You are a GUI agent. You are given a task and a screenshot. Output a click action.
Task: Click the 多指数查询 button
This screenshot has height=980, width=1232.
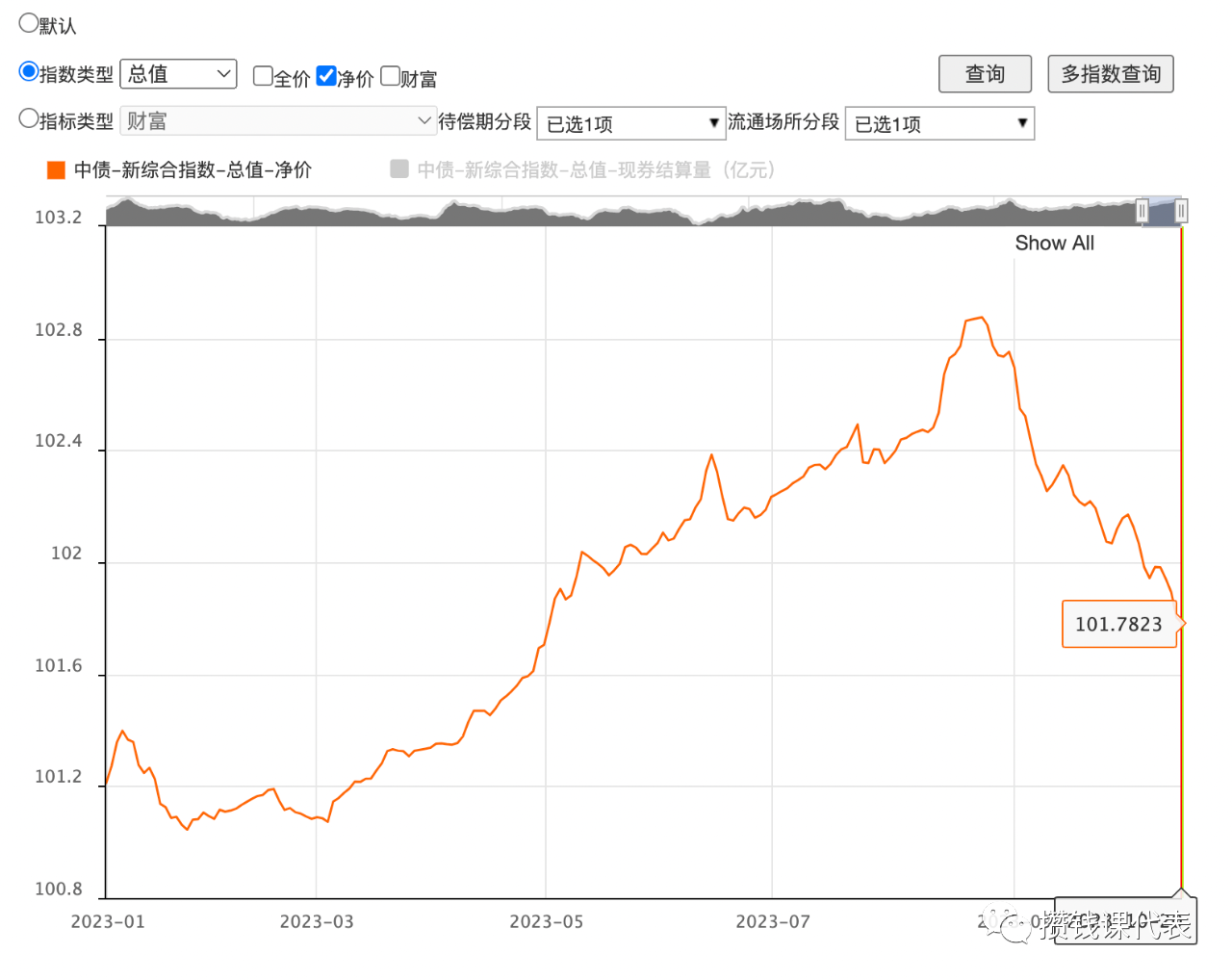[1111, 74]
